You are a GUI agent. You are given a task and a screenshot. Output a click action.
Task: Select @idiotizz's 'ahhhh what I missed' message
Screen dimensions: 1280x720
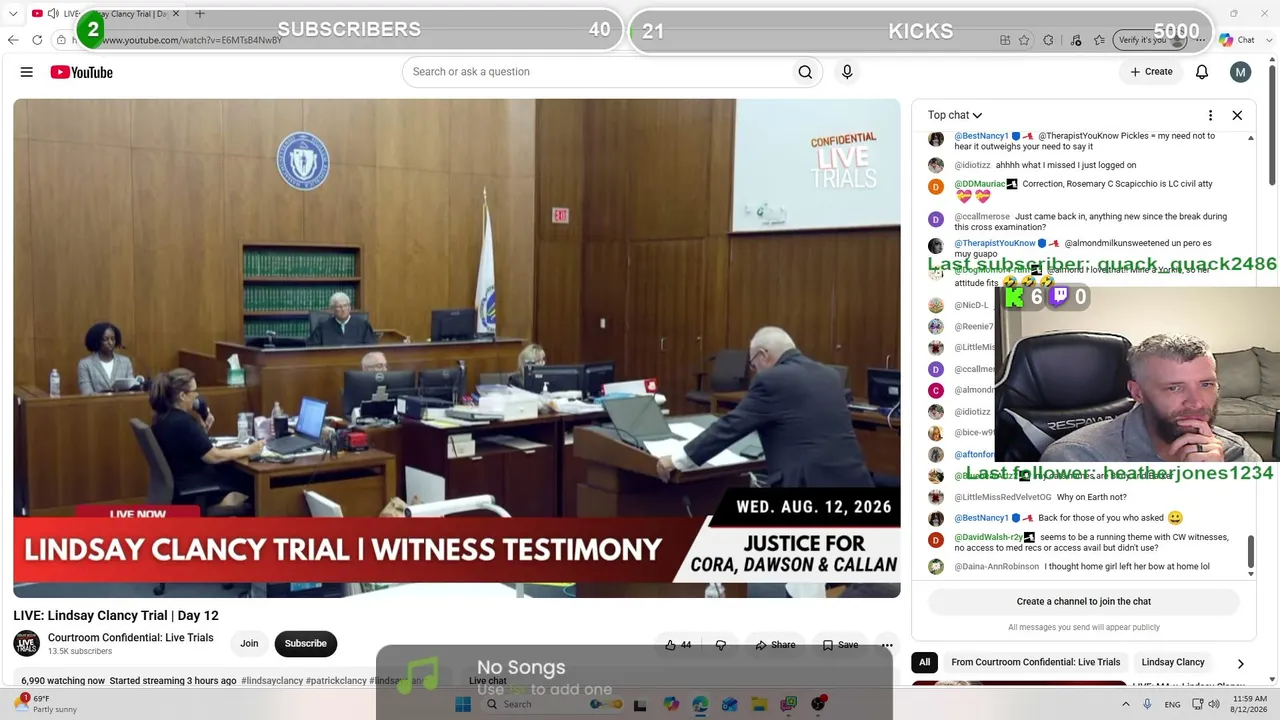tap(1066, 165)
